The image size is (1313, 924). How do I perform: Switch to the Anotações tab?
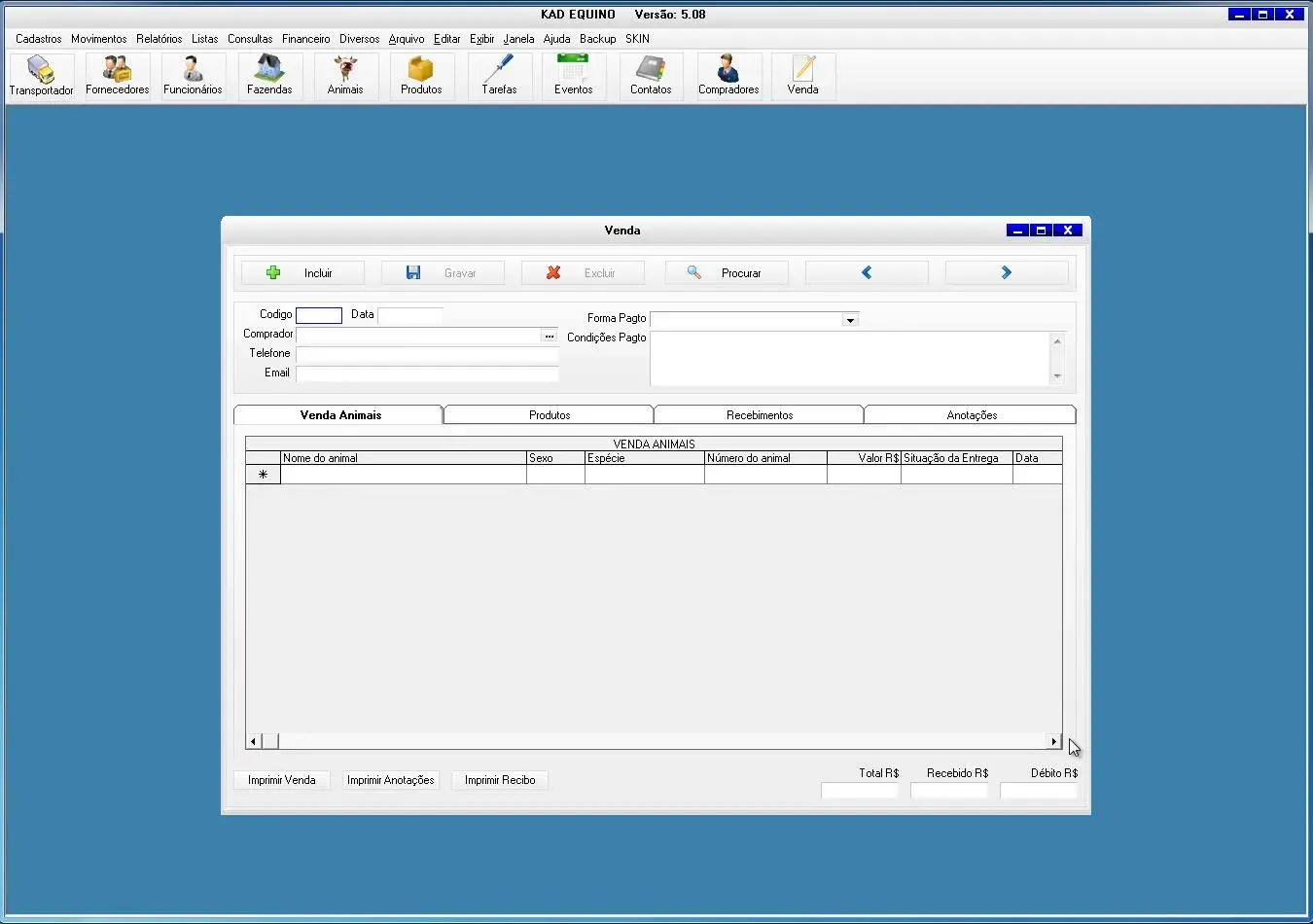pos(971,415)
